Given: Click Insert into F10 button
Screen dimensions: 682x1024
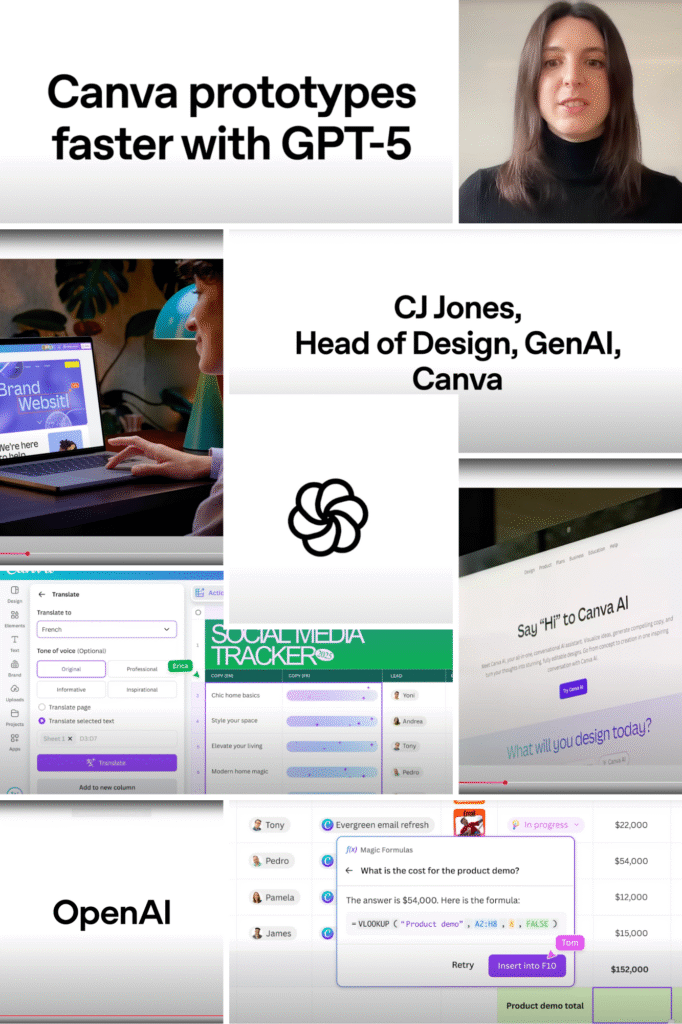Looking at the screenshot, I should pos(527,966).
